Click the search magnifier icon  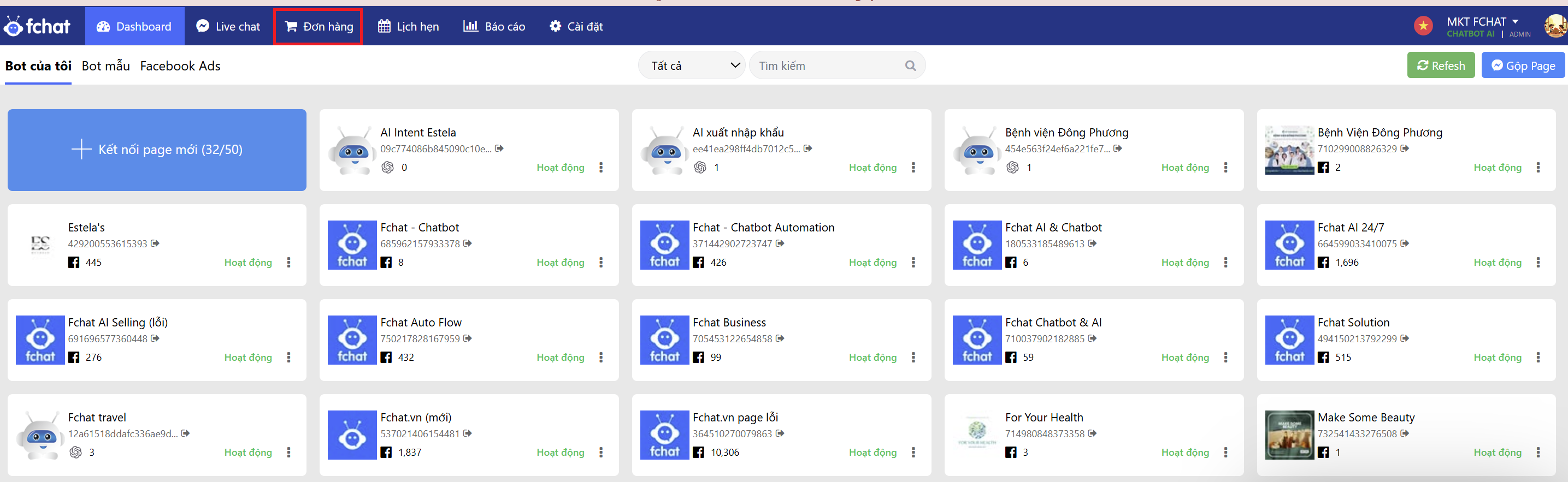click(910, 66)
